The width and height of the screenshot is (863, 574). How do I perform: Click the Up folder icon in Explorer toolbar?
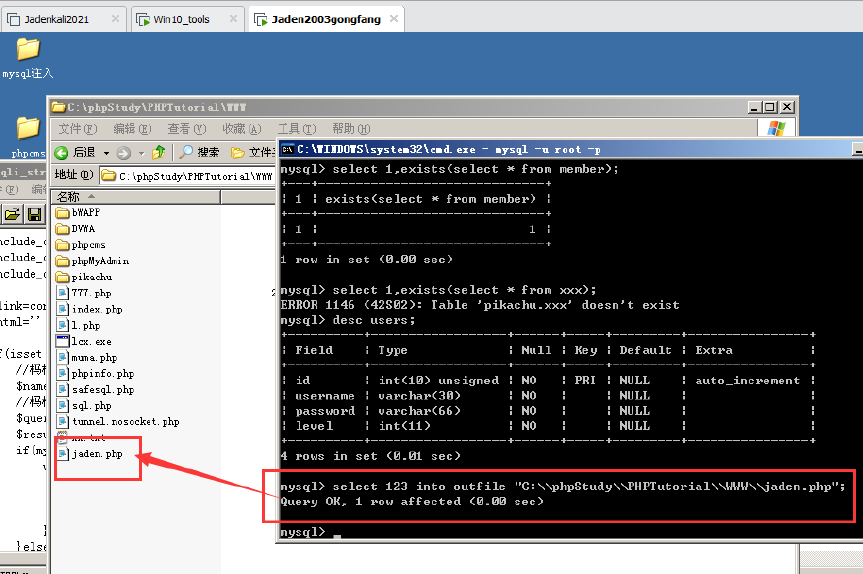158,152
